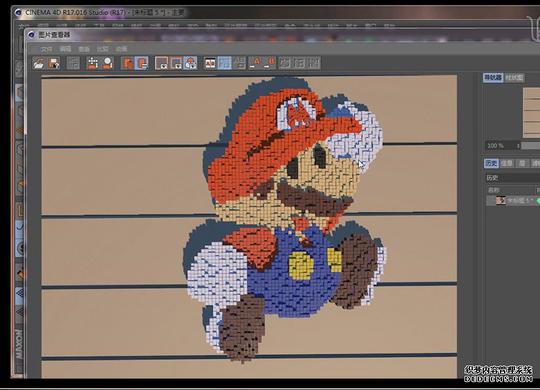Image resolution: width=540 pixels, height=390 pixels.
Task: Select the 层 layer tab
Action: (522, 163)
